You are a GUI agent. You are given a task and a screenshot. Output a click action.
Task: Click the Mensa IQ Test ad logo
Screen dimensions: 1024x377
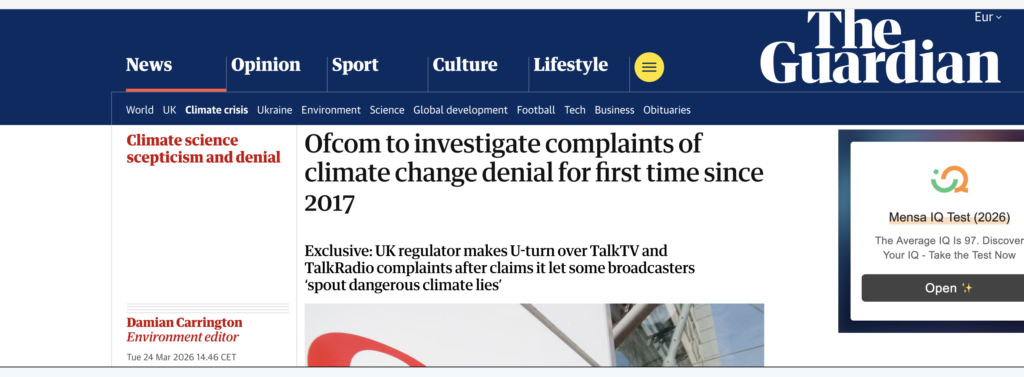(x=949, y=180)
